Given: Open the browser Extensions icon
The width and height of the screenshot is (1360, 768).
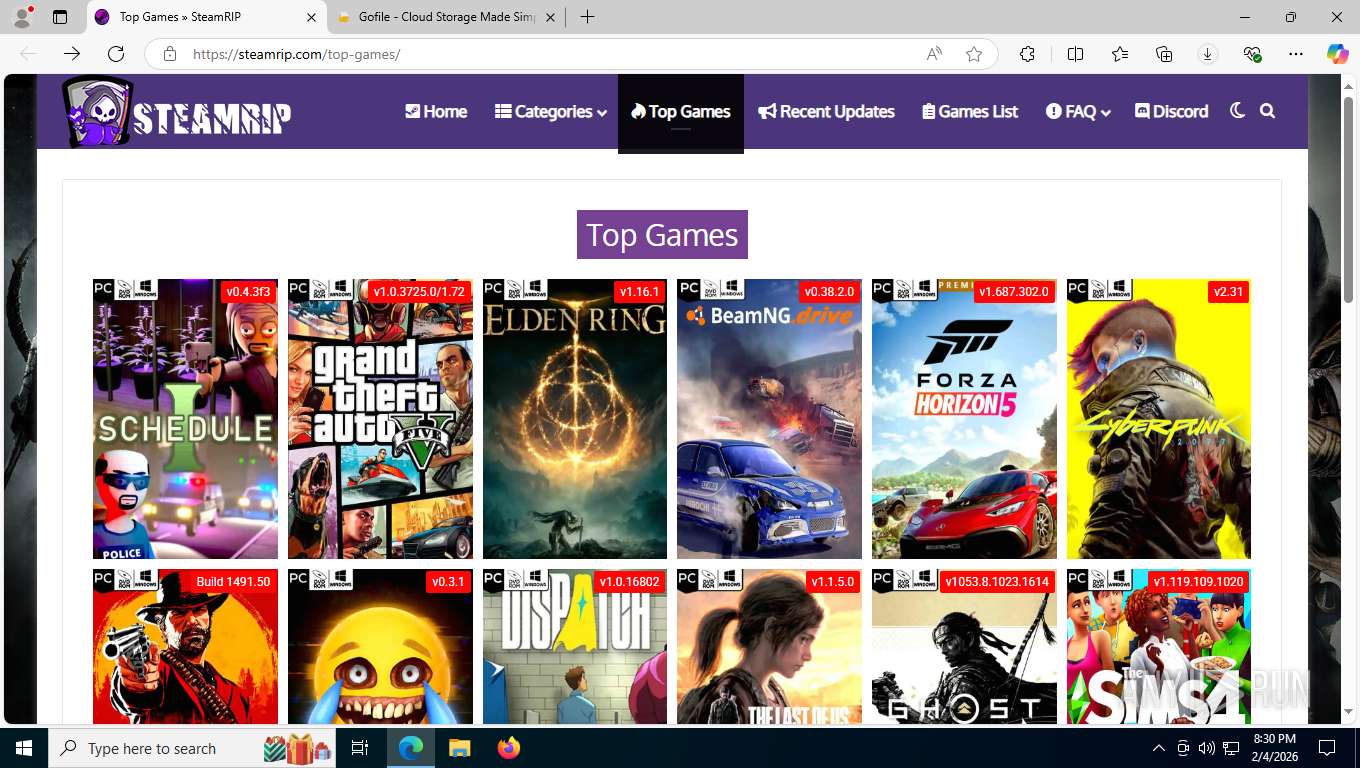Looking at the screenshot, I should click(x=1027, y=54).
